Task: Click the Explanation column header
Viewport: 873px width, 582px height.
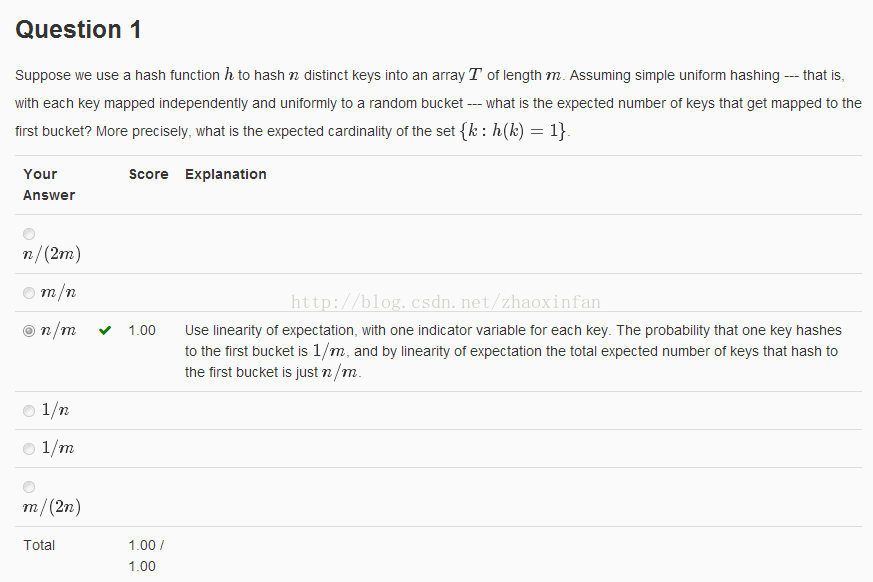Action: point(225,174)
